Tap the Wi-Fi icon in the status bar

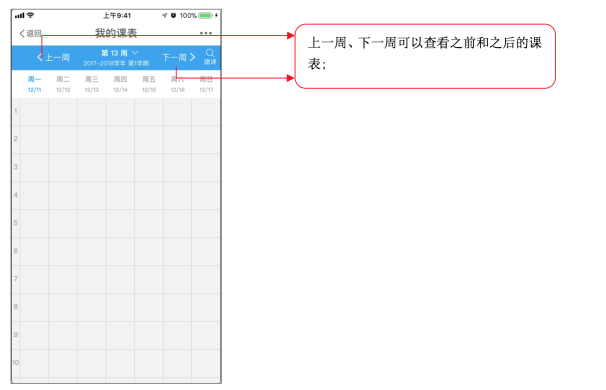coord(30,15)
